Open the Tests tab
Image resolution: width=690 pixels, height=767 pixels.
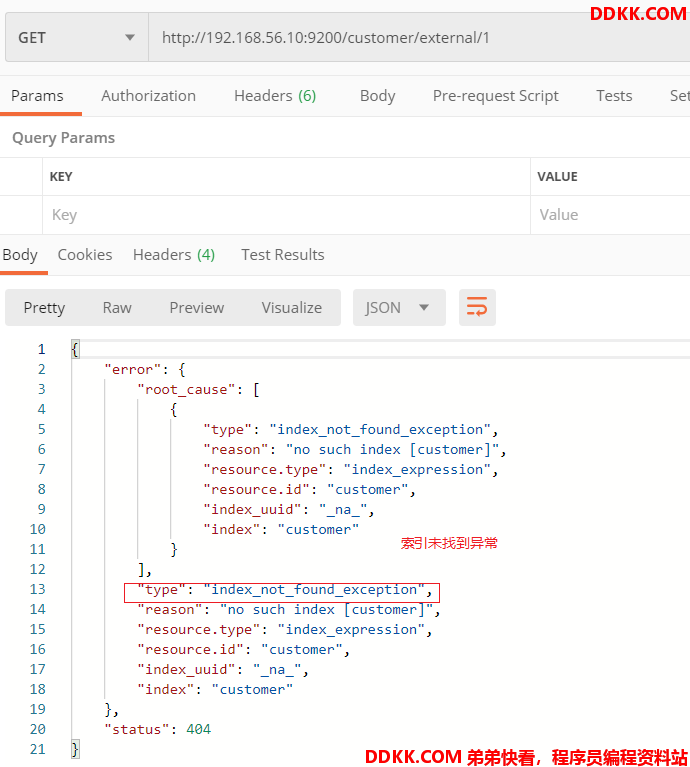pos(614,96)
